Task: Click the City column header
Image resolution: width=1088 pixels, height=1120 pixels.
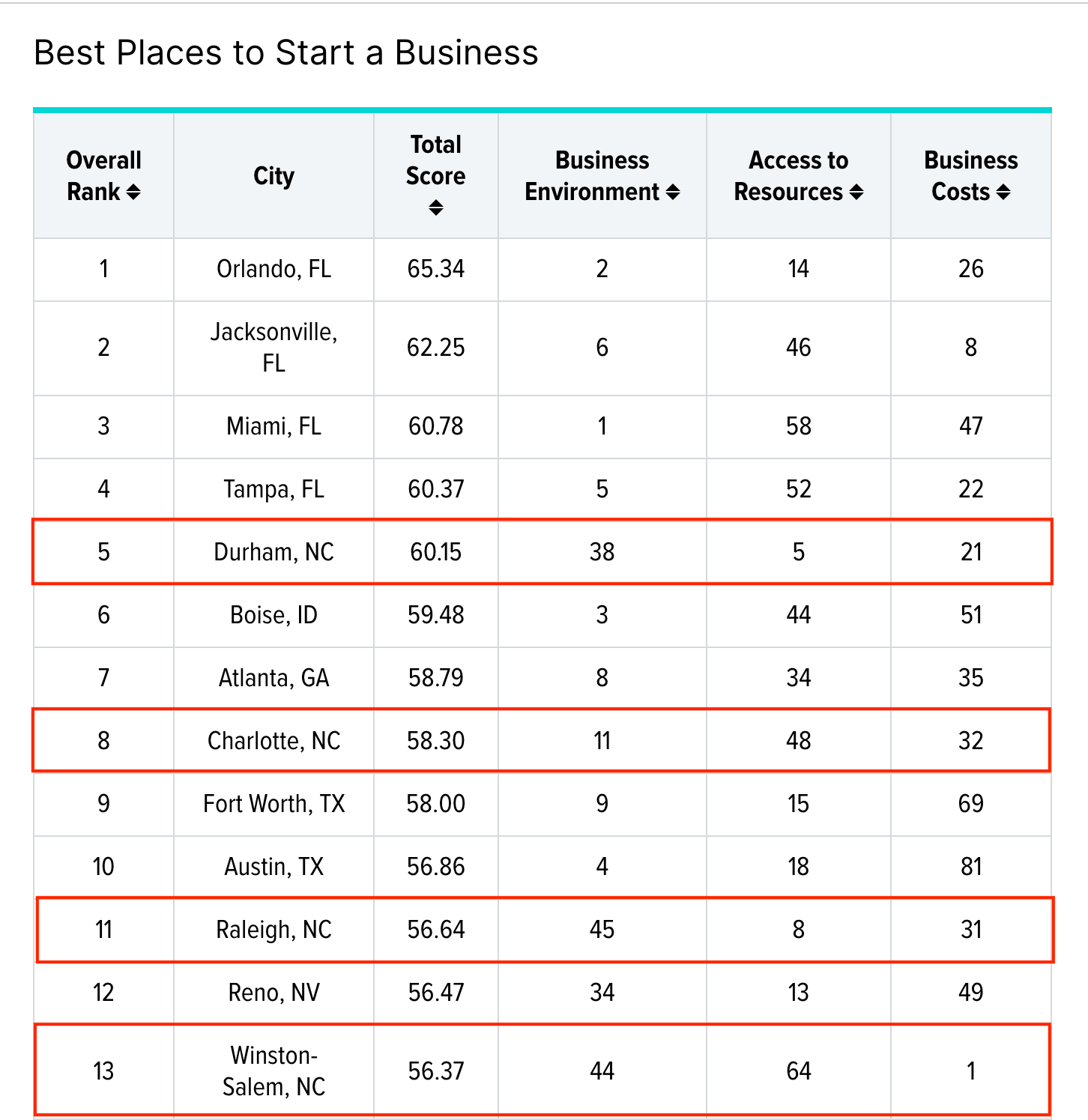Action: (273, 176)
